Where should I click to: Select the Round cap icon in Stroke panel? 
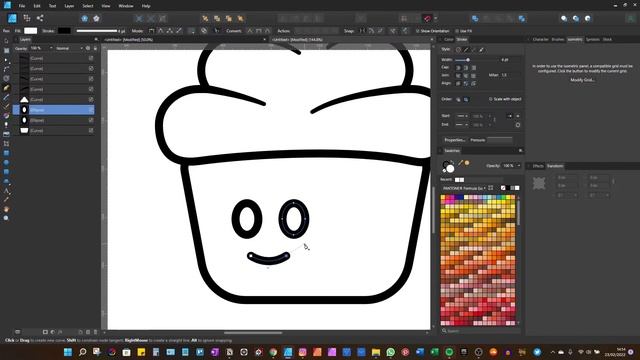click(458, 68)
